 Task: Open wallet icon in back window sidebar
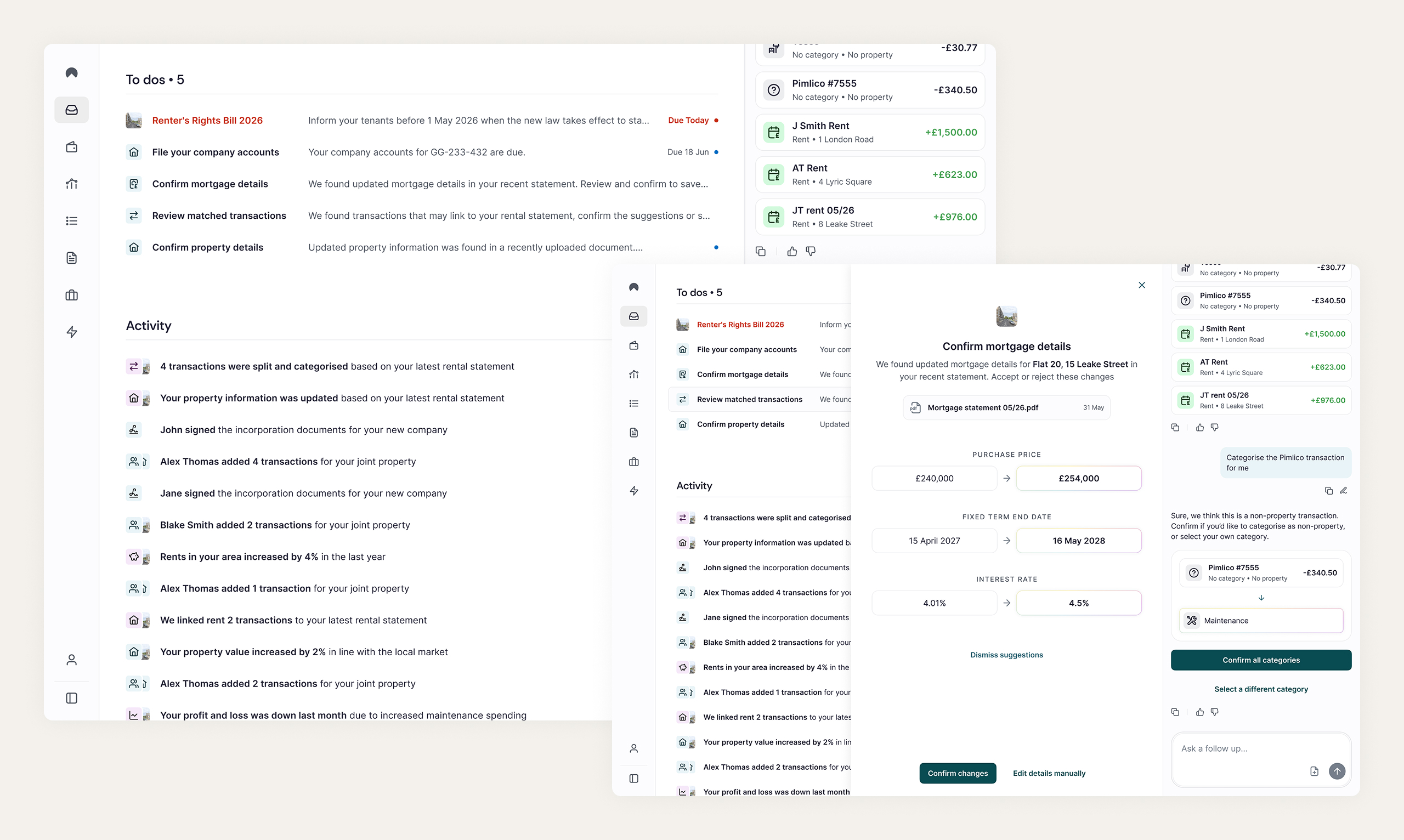[71, 147]
